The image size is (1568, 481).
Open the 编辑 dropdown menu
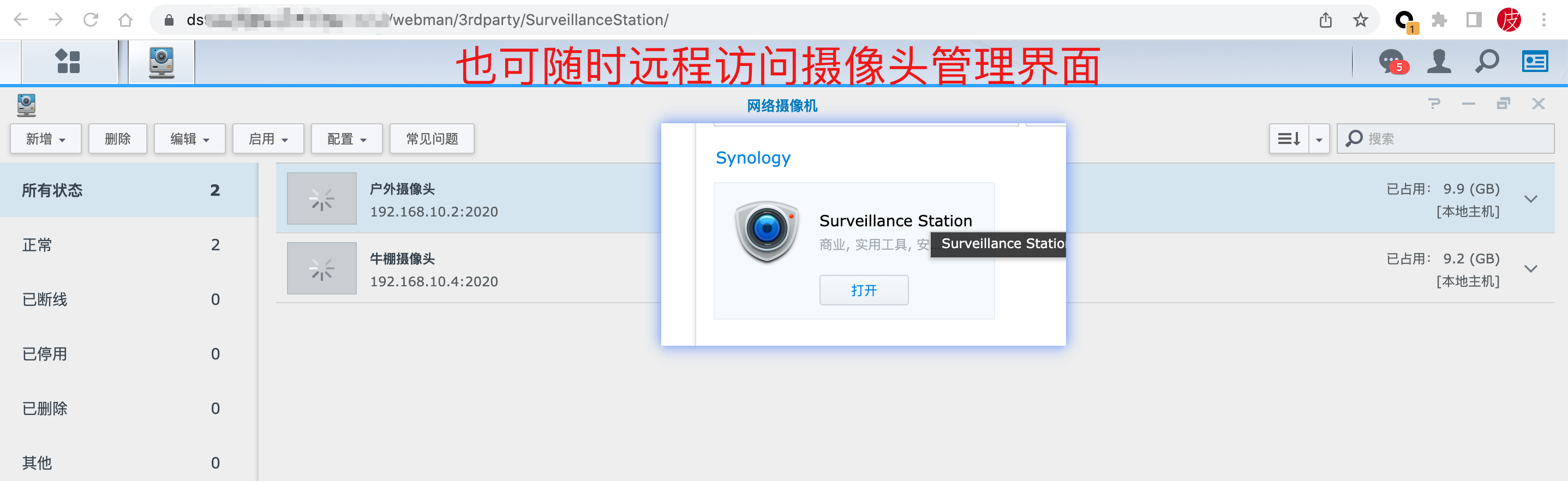(189, 139)
